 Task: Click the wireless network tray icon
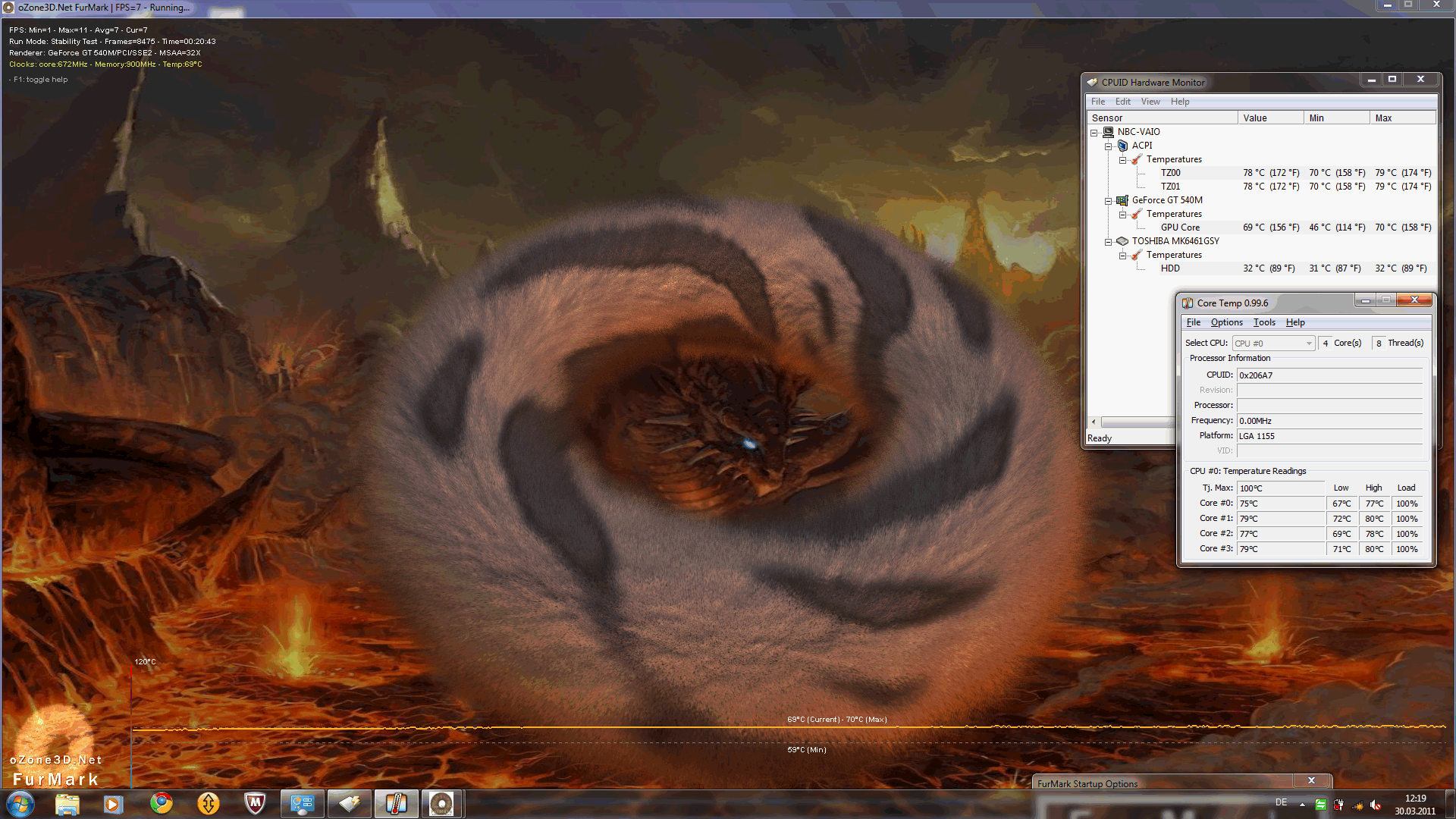click(x=1357, y=805)
